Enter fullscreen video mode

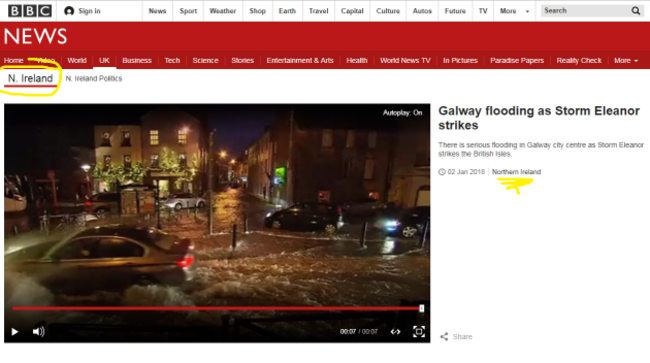(x=419, y=332)
